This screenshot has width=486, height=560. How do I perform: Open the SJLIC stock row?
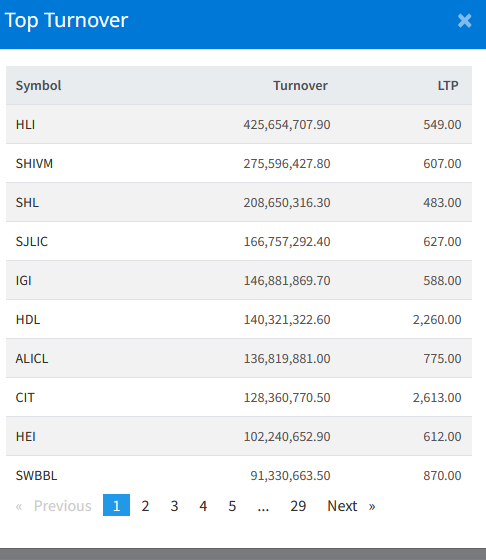(239, 241)
